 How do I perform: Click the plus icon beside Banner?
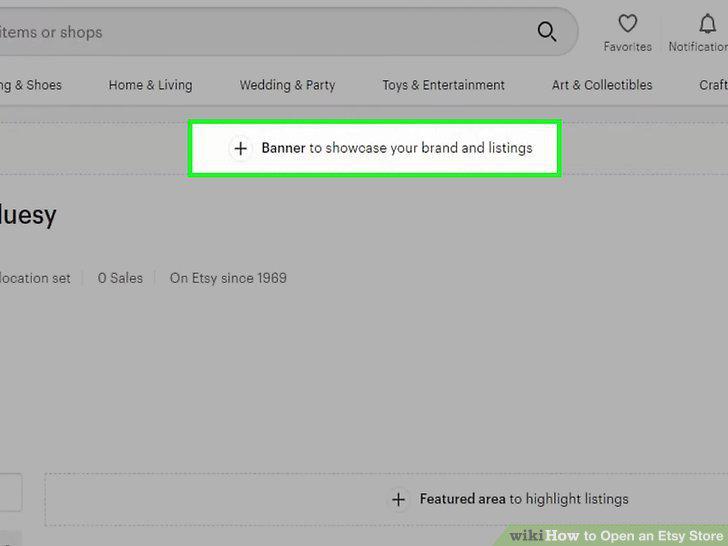tap(240, 149)
